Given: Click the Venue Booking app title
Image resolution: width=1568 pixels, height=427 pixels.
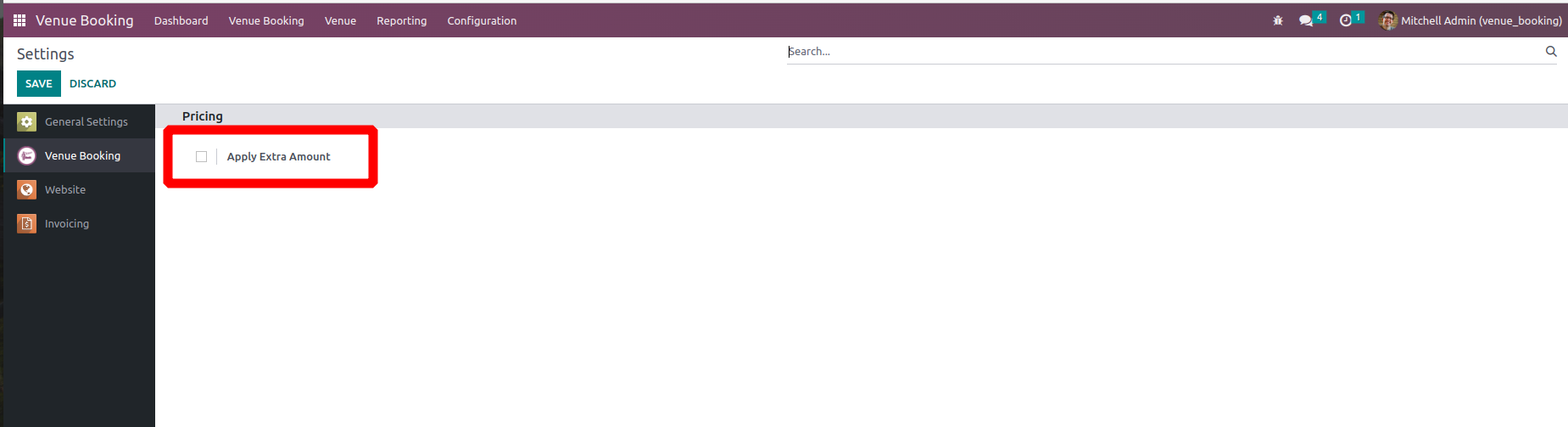Looking at the screenshot, I should pyautogui.click(x=85, y=20).
